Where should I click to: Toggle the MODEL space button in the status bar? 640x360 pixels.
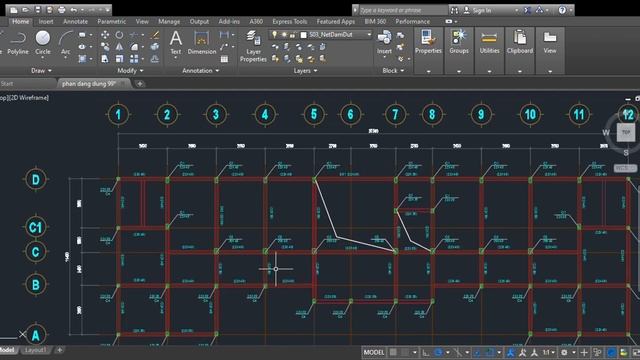pos(374,352)
